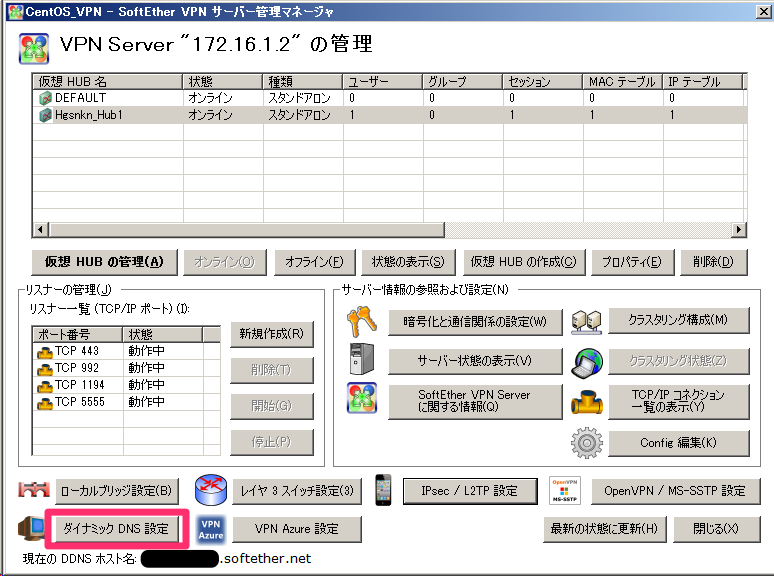Screen dimensions: 774x576
Task: Click the VPN Server logo icon beside the heading
Action: (34, 48)
